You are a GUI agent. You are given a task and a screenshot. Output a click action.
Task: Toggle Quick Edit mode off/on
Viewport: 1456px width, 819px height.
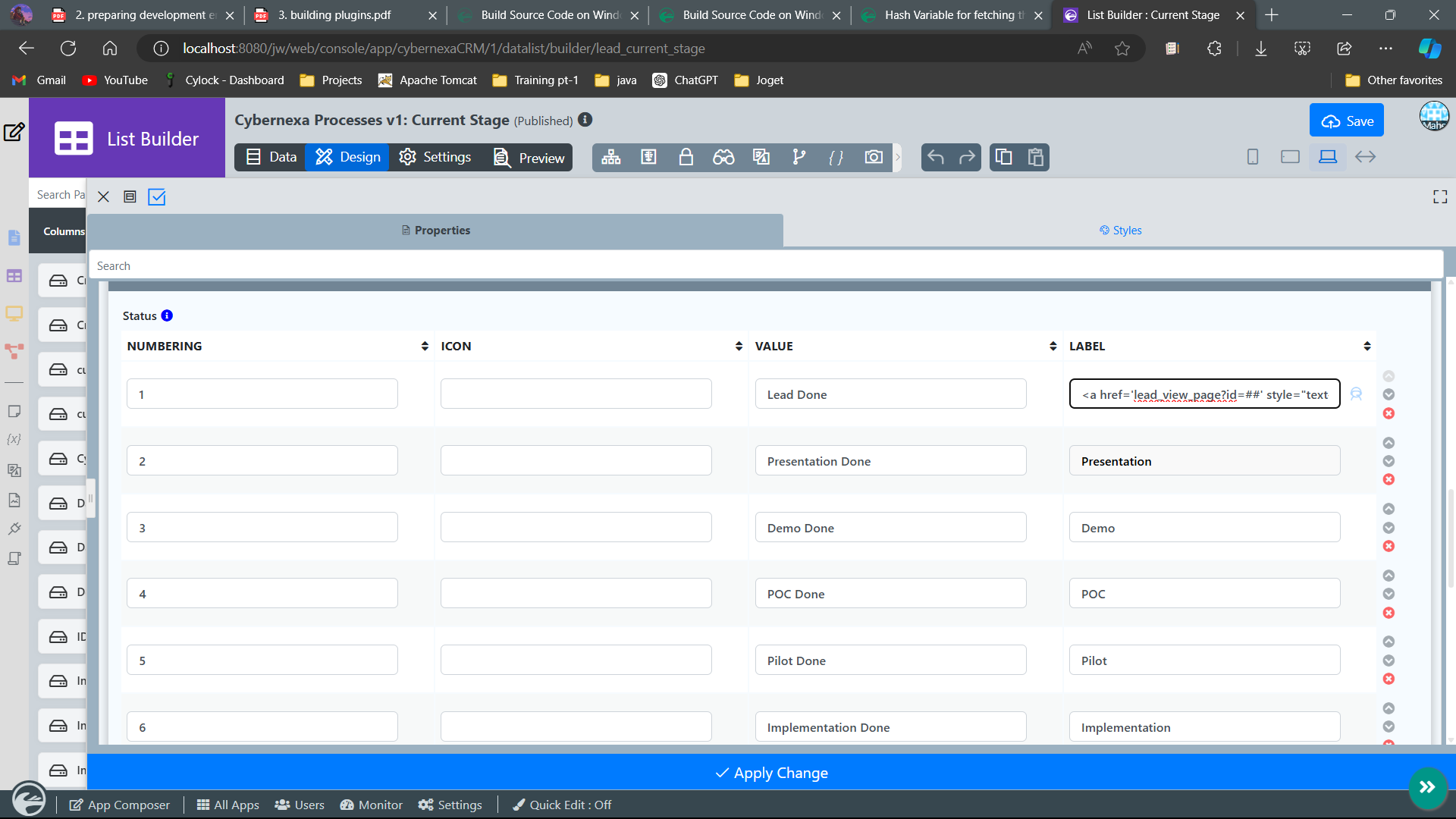(562, 805)
